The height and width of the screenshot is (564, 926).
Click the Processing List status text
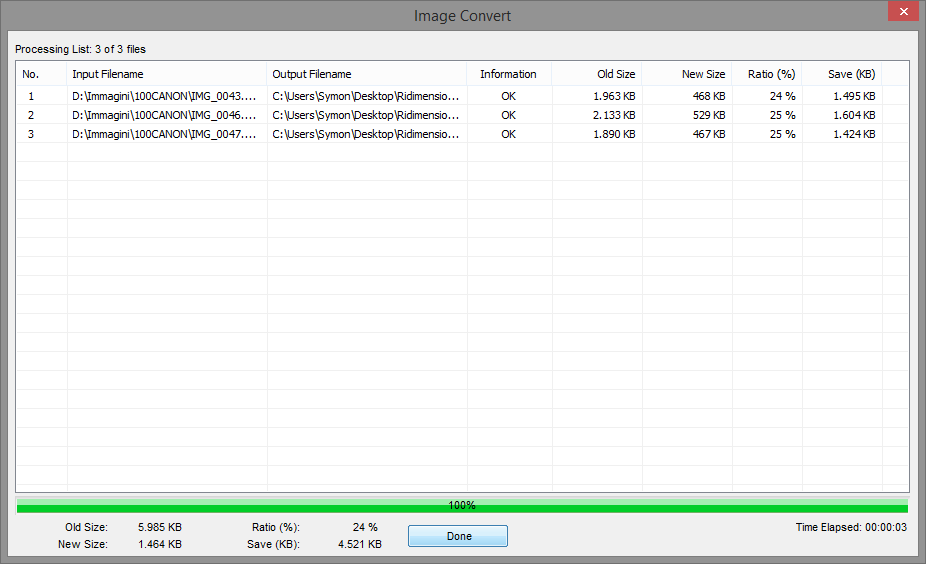point(80,49)
